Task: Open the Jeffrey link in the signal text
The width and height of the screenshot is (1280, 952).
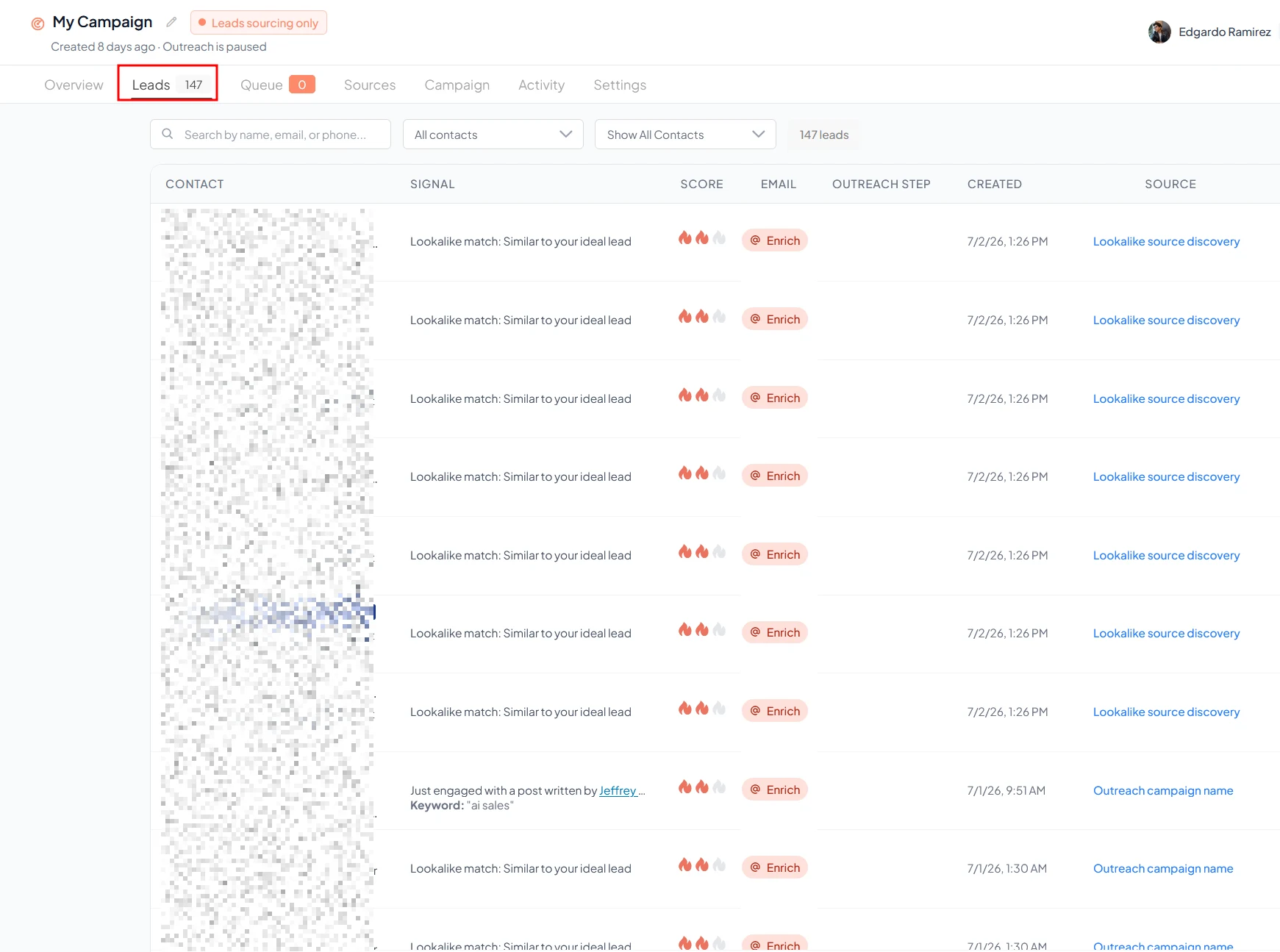Action: (x=618, y=790)
